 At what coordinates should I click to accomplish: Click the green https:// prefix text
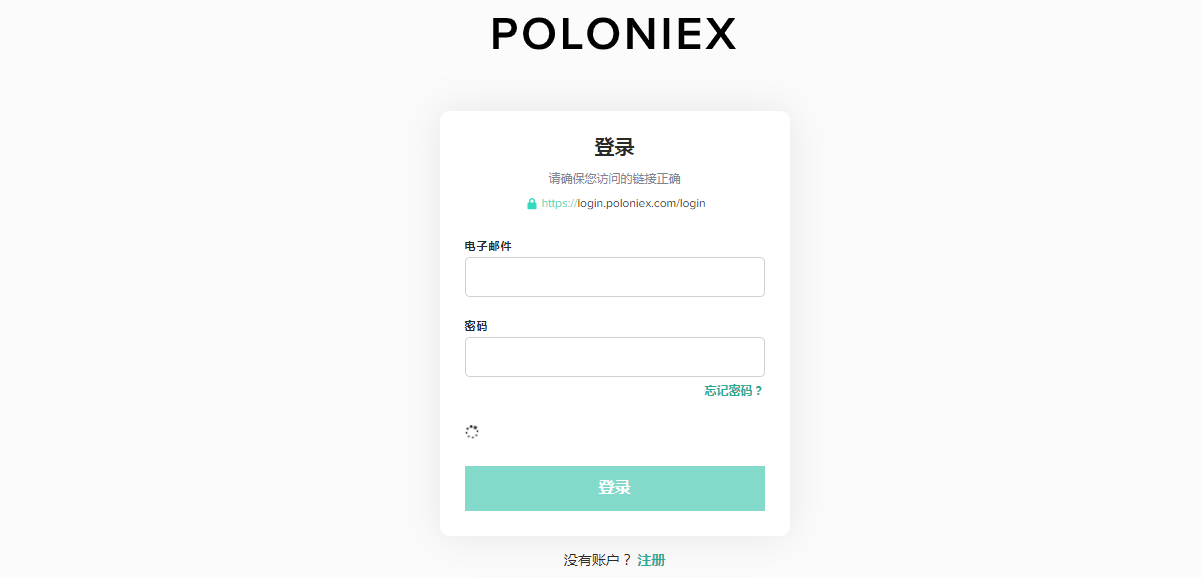559,203
